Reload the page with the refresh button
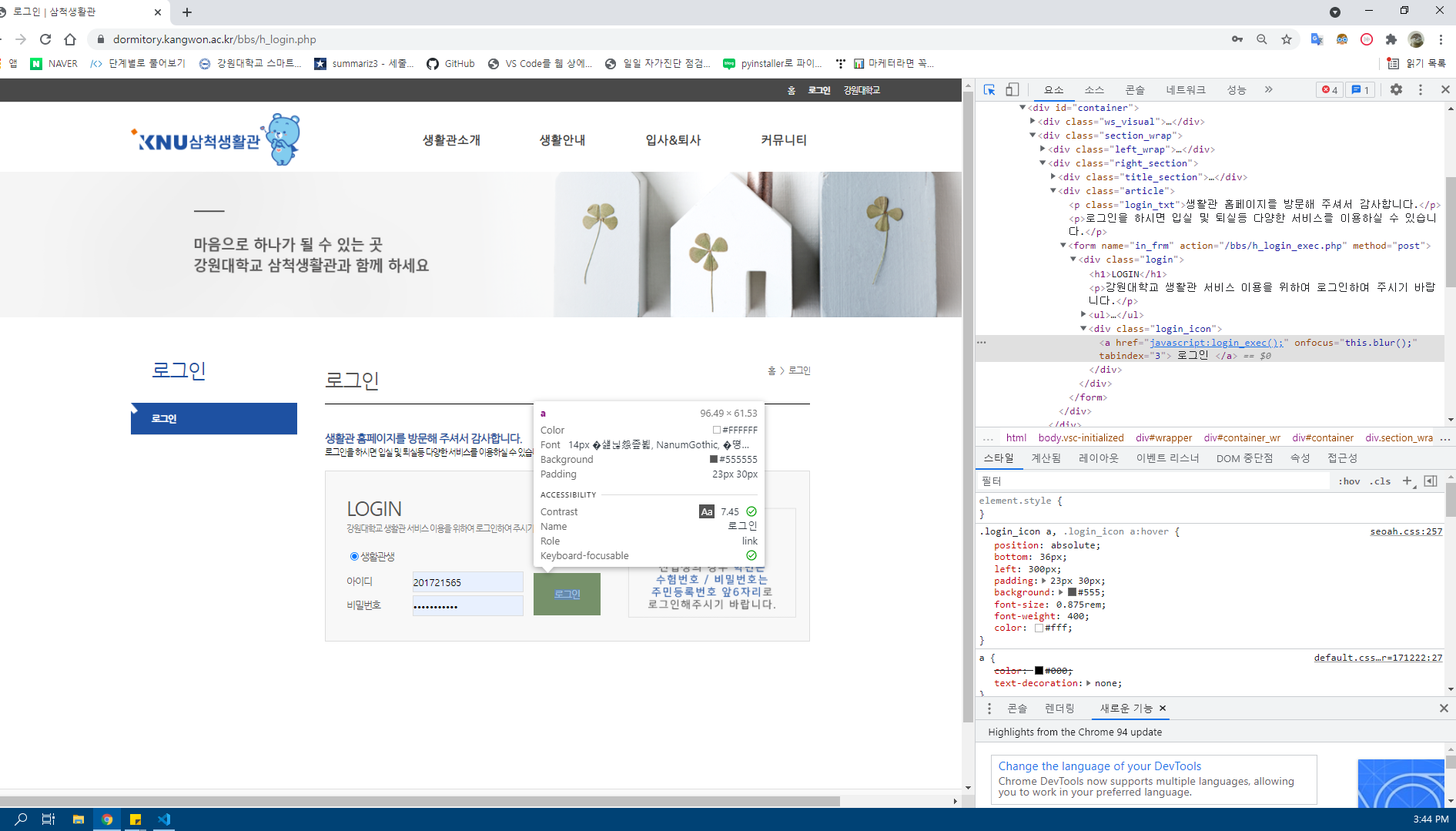 coord(45,39)
